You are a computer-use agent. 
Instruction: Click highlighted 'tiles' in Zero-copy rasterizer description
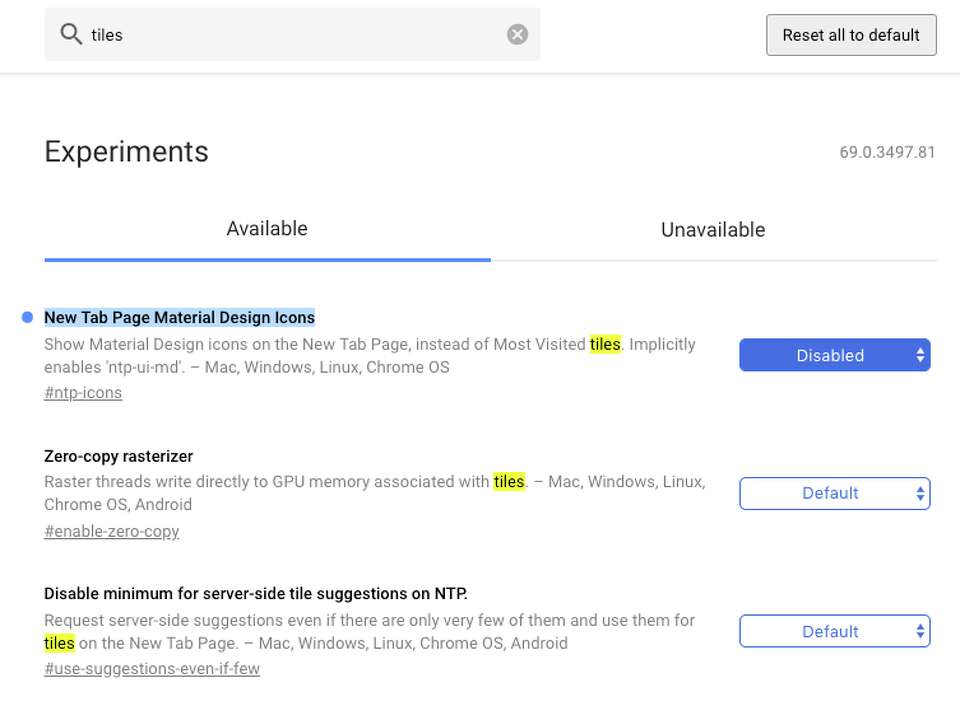pos(509,482)
